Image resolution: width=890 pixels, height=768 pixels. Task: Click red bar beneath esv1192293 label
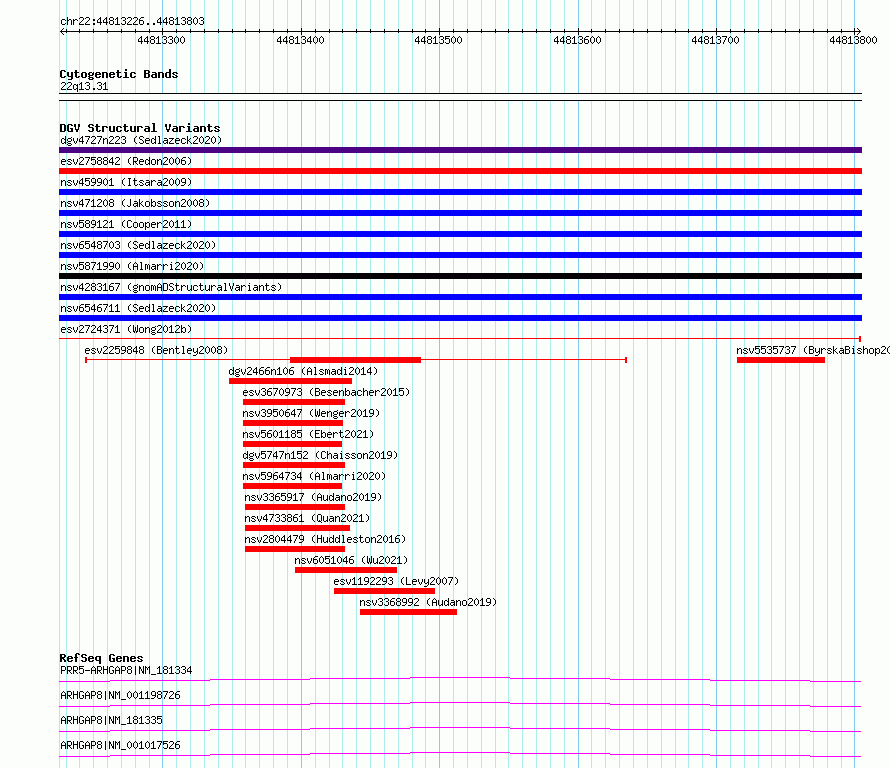(384, 591)
